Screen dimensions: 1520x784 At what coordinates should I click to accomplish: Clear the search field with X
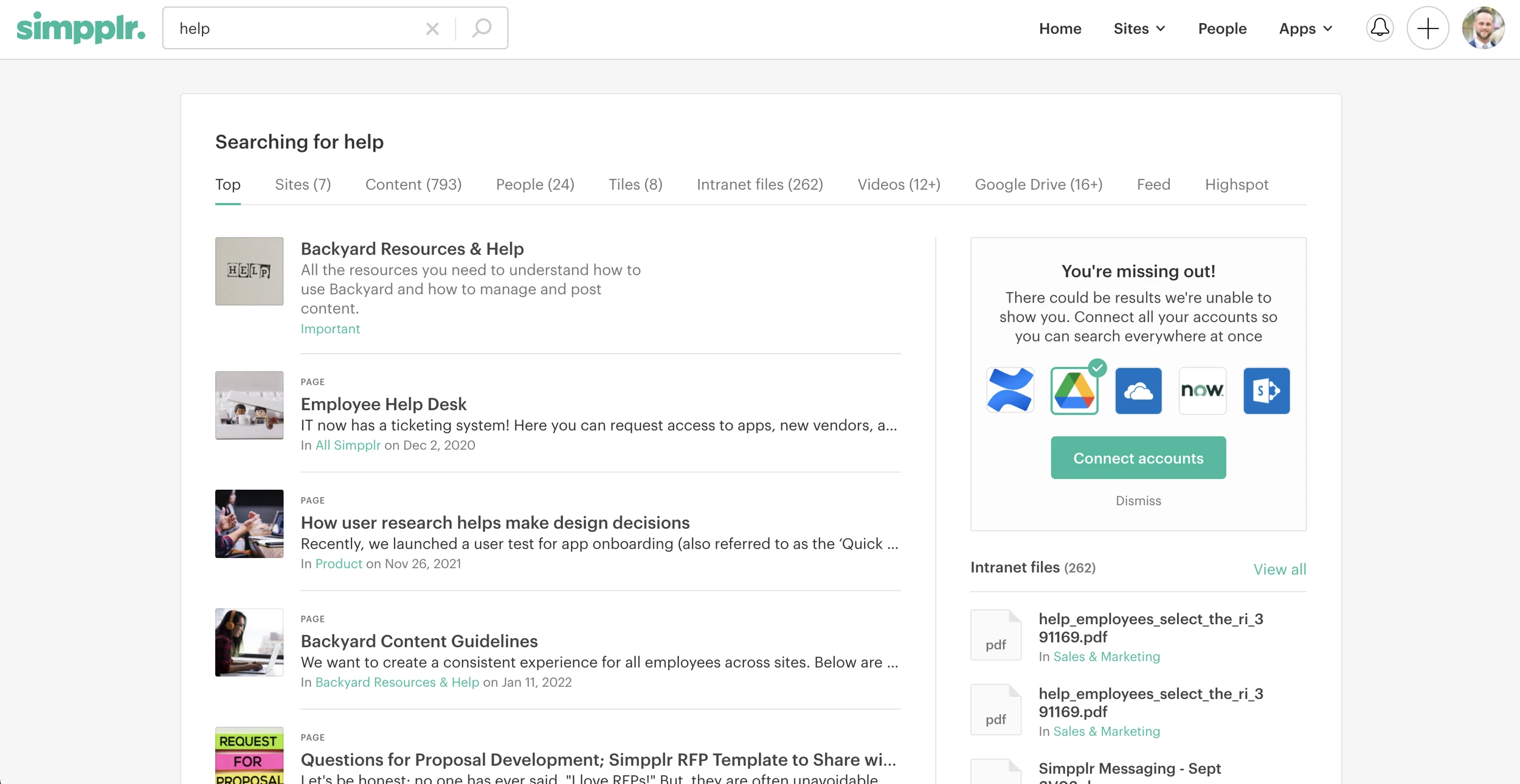432,29
